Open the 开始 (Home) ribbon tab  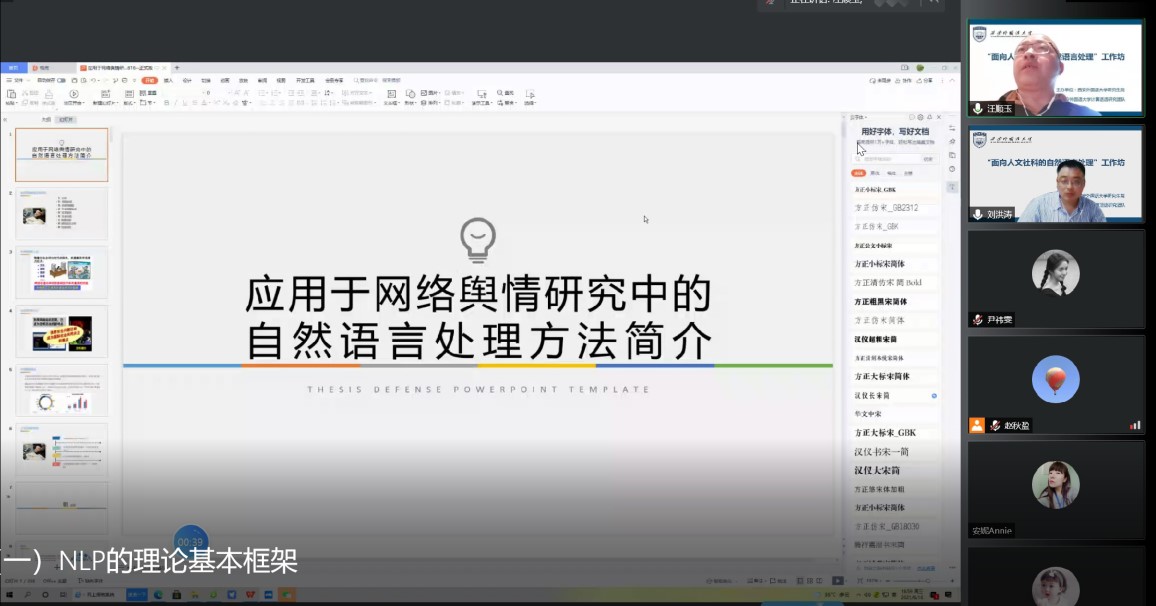(x=149, y=80)
